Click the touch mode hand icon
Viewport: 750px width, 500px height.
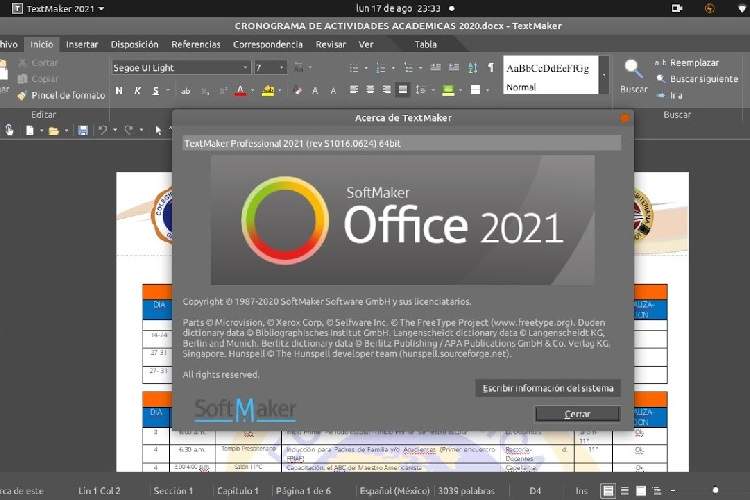point(9,130)
